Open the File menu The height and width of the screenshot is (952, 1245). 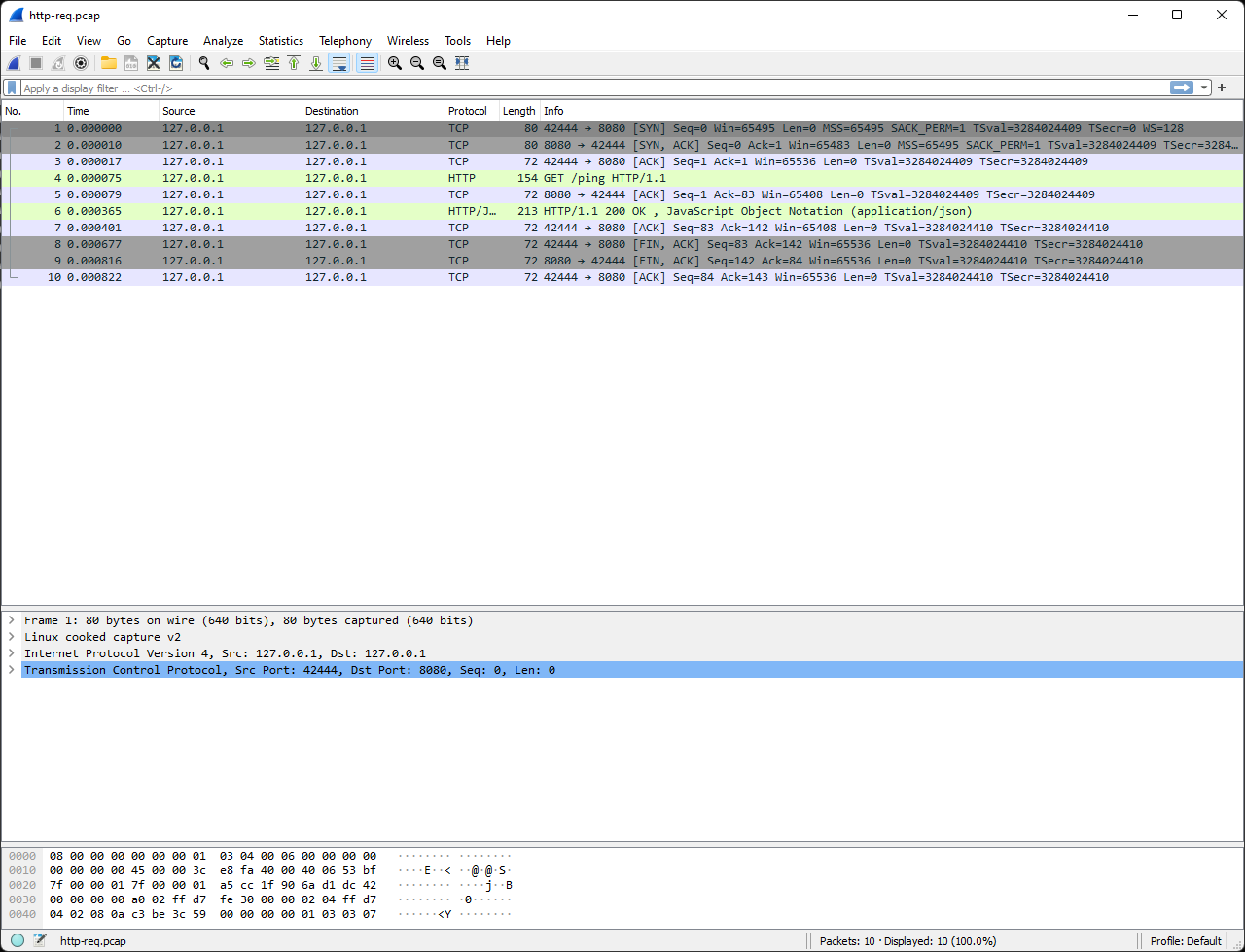pyautogui.click(x=18, y=41)
